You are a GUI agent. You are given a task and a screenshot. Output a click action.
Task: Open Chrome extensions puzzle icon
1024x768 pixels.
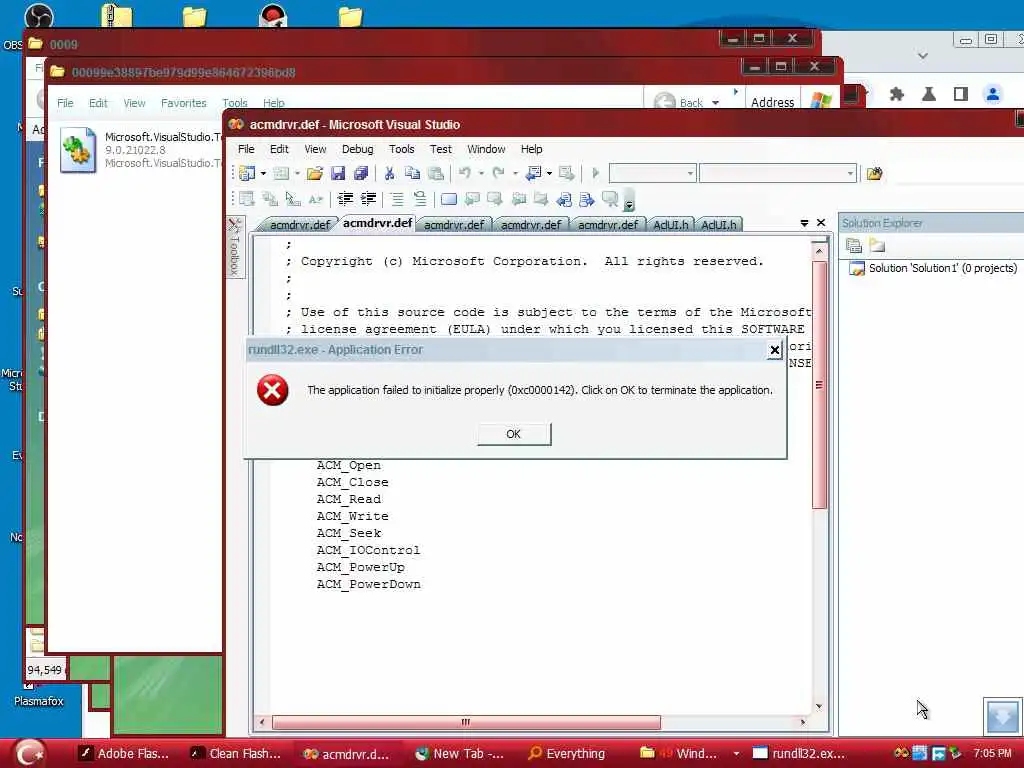(897, 95)
